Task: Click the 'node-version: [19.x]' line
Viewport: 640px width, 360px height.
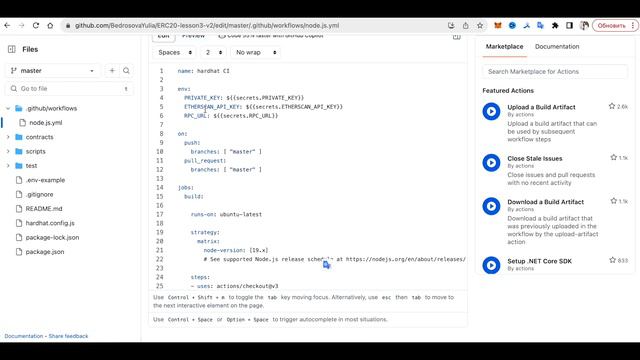Action: [x=236, y=250]
